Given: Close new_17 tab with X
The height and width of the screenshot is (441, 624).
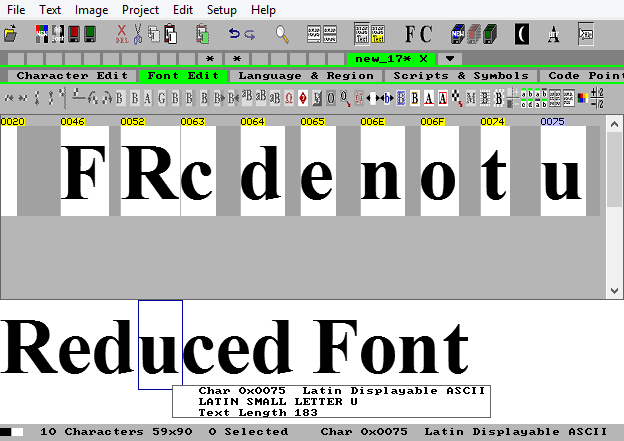Looking at the screenshot, I should pyautogui.click(x=423, y=59).
